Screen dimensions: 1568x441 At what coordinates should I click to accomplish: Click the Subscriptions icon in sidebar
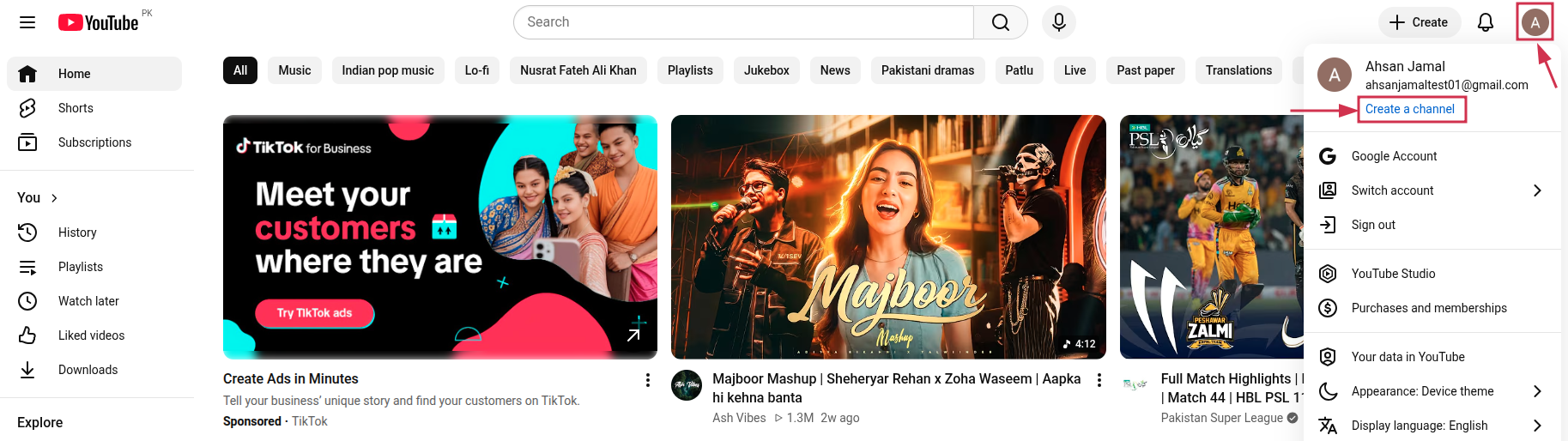tap(27, 142)
